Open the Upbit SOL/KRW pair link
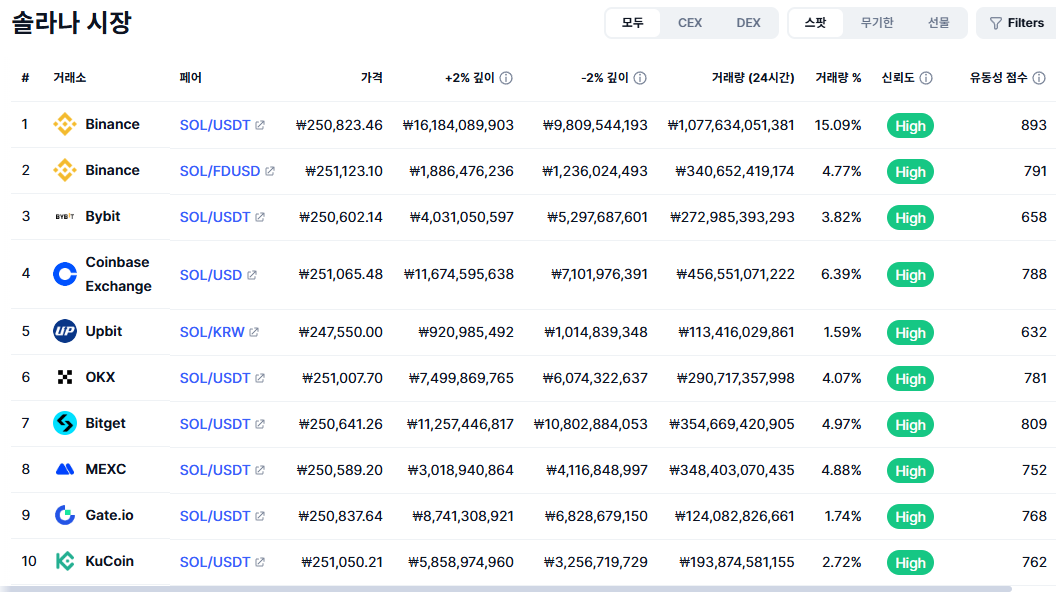1056x597 pixels. coord(212,332)
